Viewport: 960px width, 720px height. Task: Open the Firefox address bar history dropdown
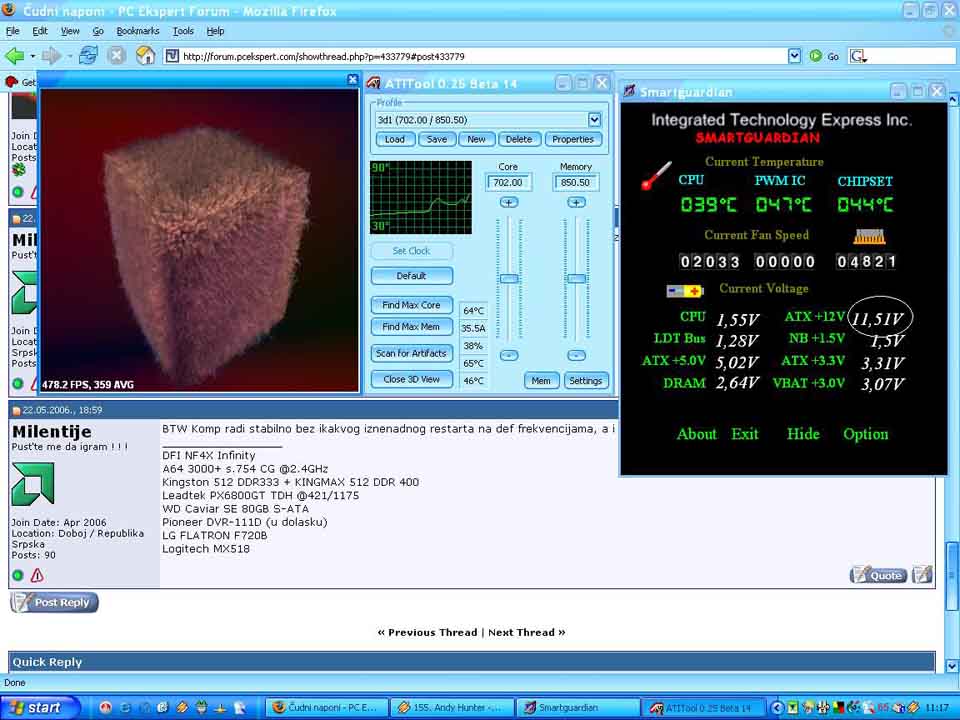tap(794, 56)
